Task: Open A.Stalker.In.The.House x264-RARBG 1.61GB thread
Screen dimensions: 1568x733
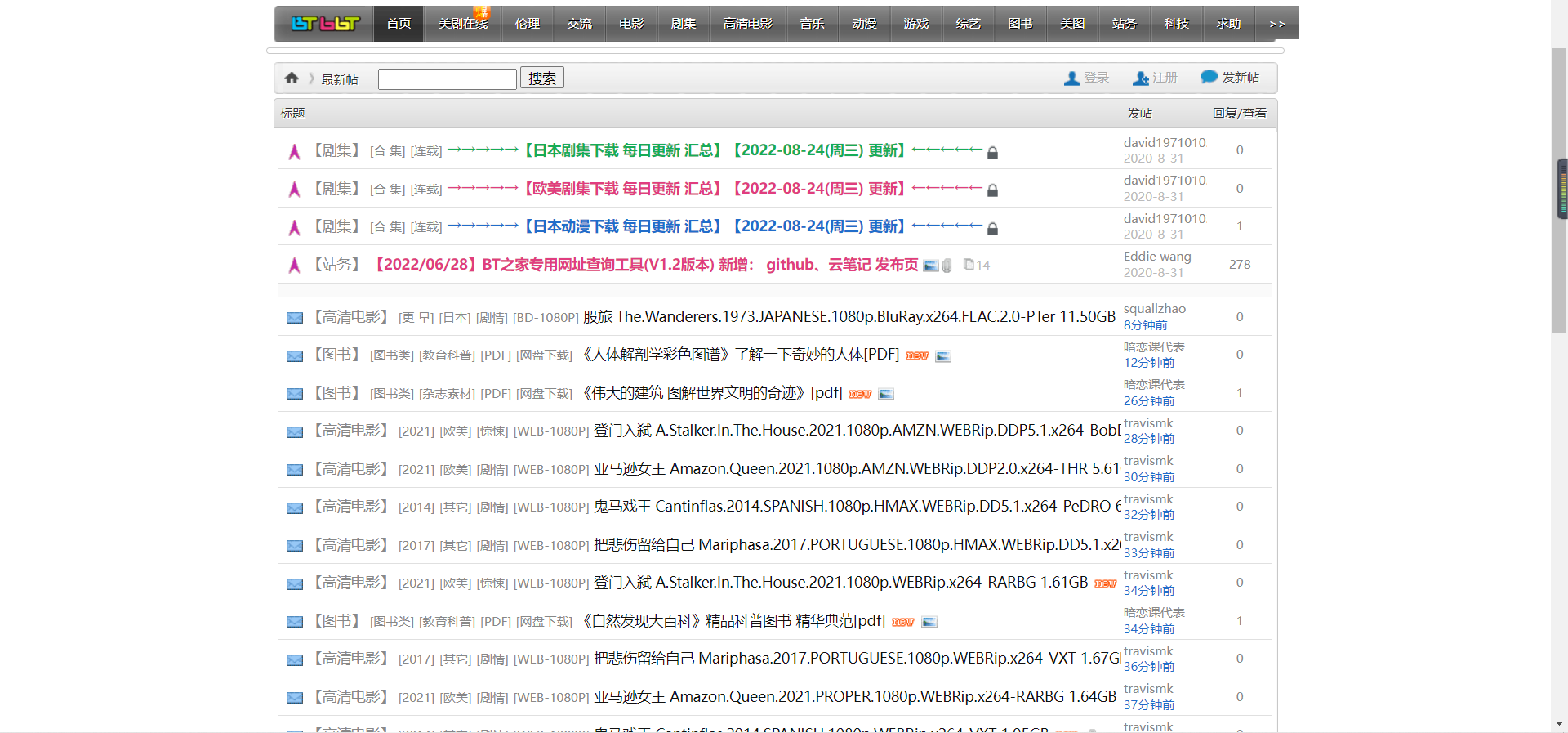Action: point(840,583)
